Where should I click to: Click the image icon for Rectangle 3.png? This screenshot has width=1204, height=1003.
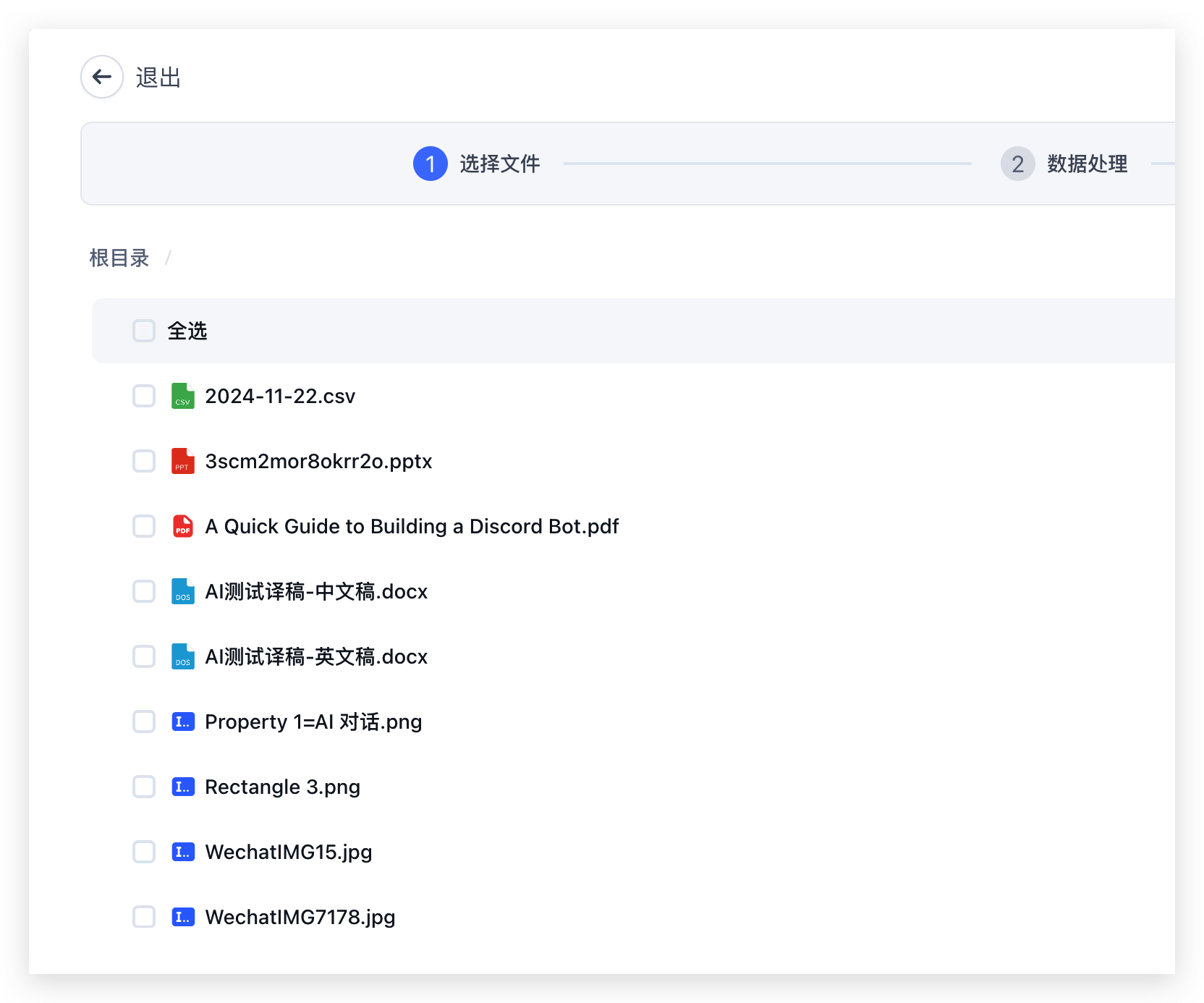coord(182,787)
